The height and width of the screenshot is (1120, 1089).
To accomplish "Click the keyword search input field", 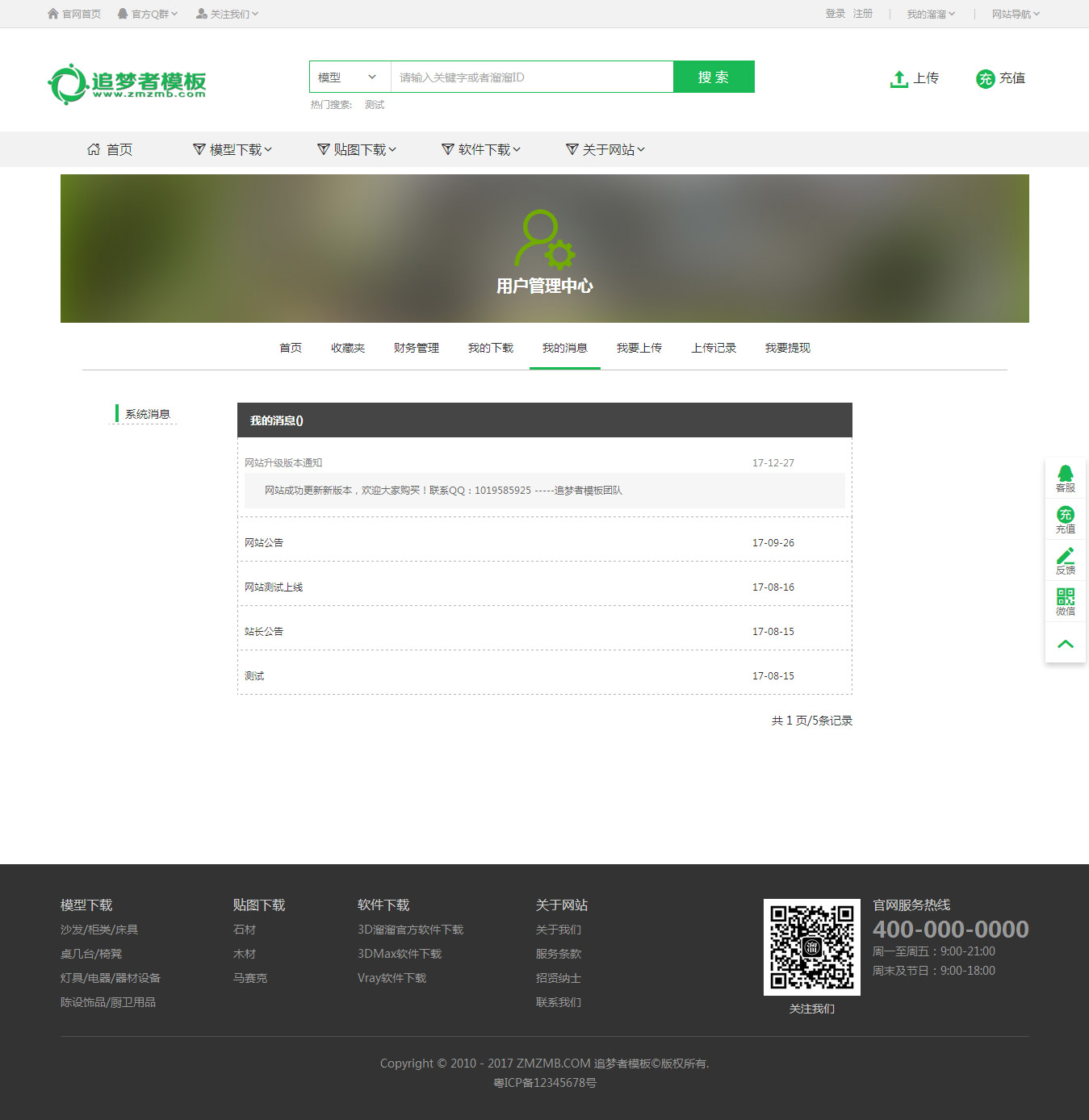I will (x=531, y=77).
